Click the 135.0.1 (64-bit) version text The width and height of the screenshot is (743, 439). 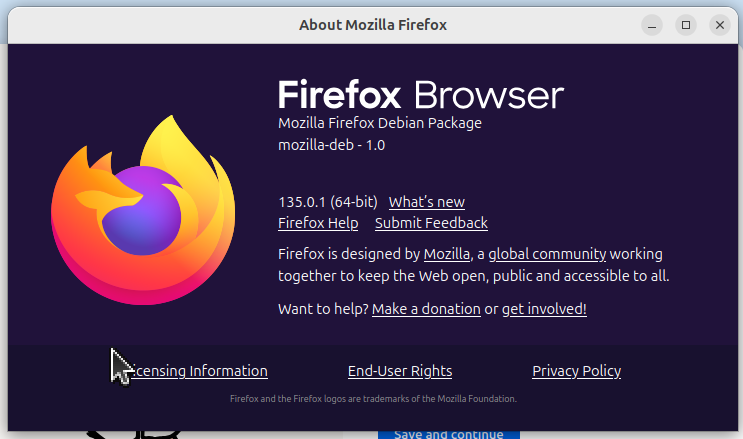(x=328, y=202)
